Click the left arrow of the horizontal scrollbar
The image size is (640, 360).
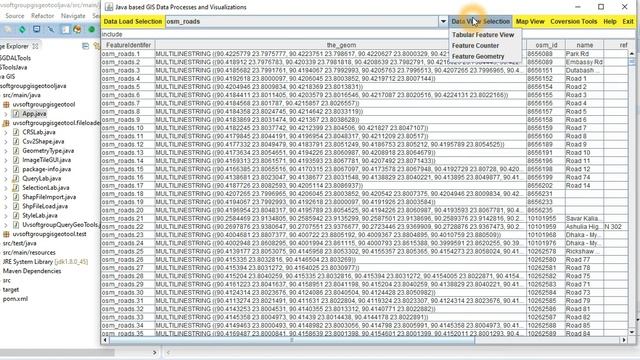105,340
